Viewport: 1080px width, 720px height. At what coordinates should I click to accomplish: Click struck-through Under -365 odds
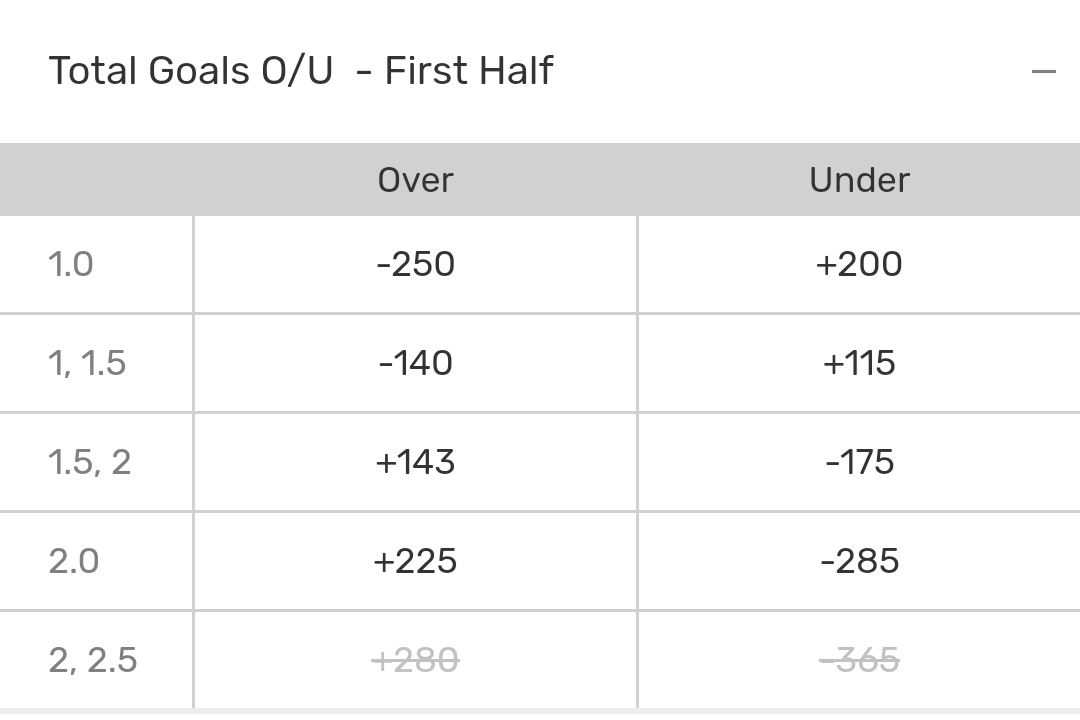coord(859,660)
